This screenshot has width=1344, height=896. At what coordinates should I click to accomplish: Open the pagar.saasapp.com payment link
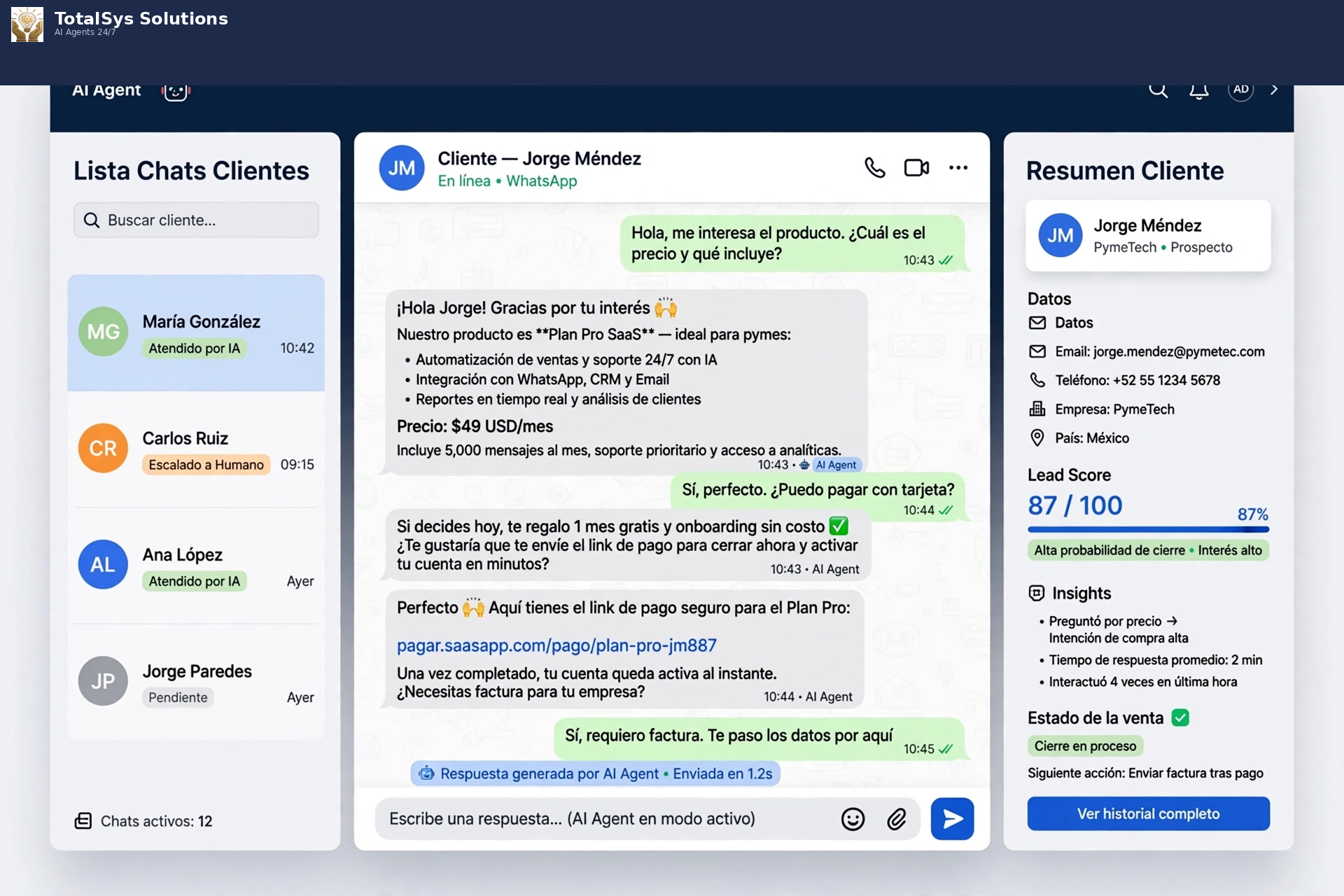click(556, 645)
